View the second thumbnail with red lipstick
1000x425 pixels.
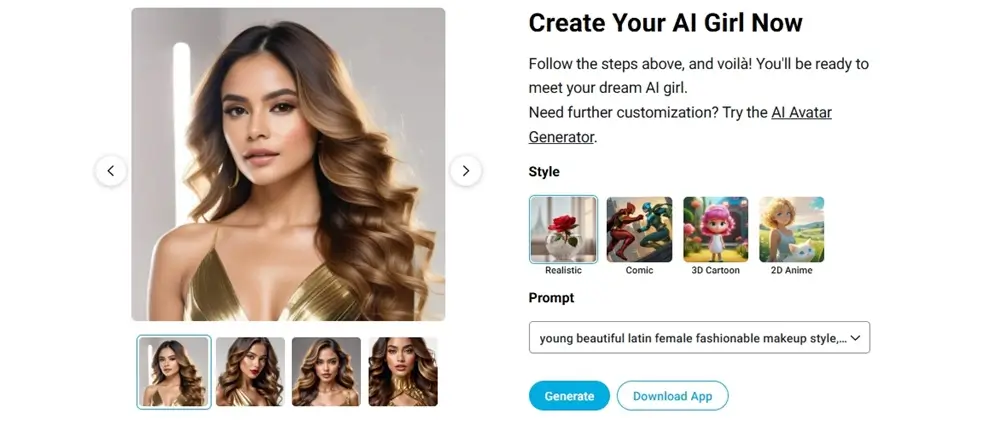point(250,371)
